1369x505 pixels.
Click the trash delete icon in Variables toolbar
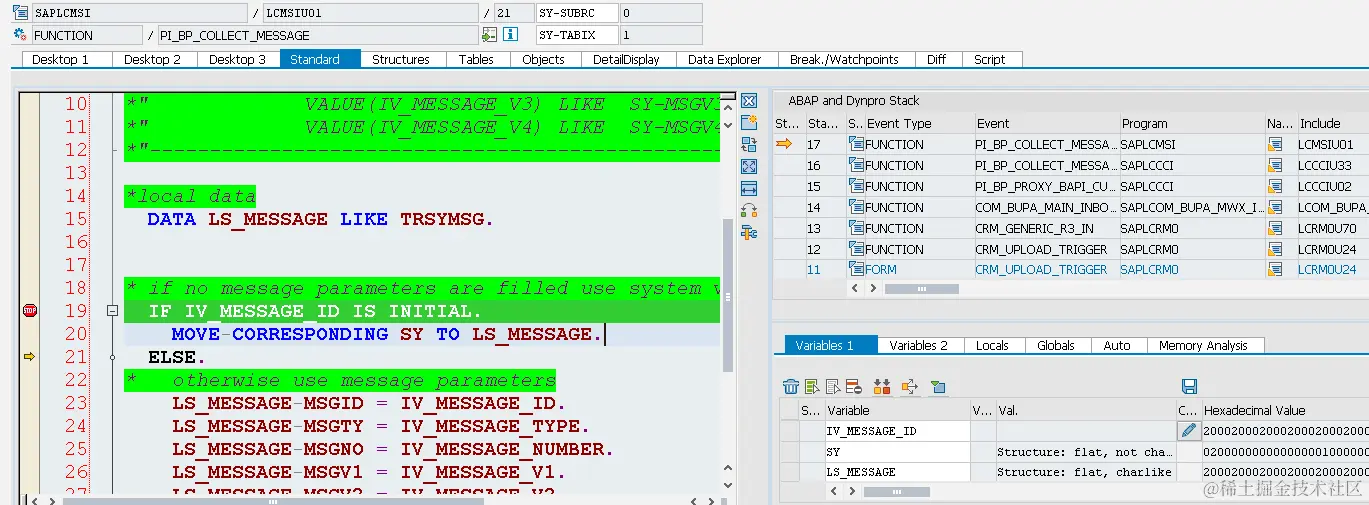click(791, 387)
